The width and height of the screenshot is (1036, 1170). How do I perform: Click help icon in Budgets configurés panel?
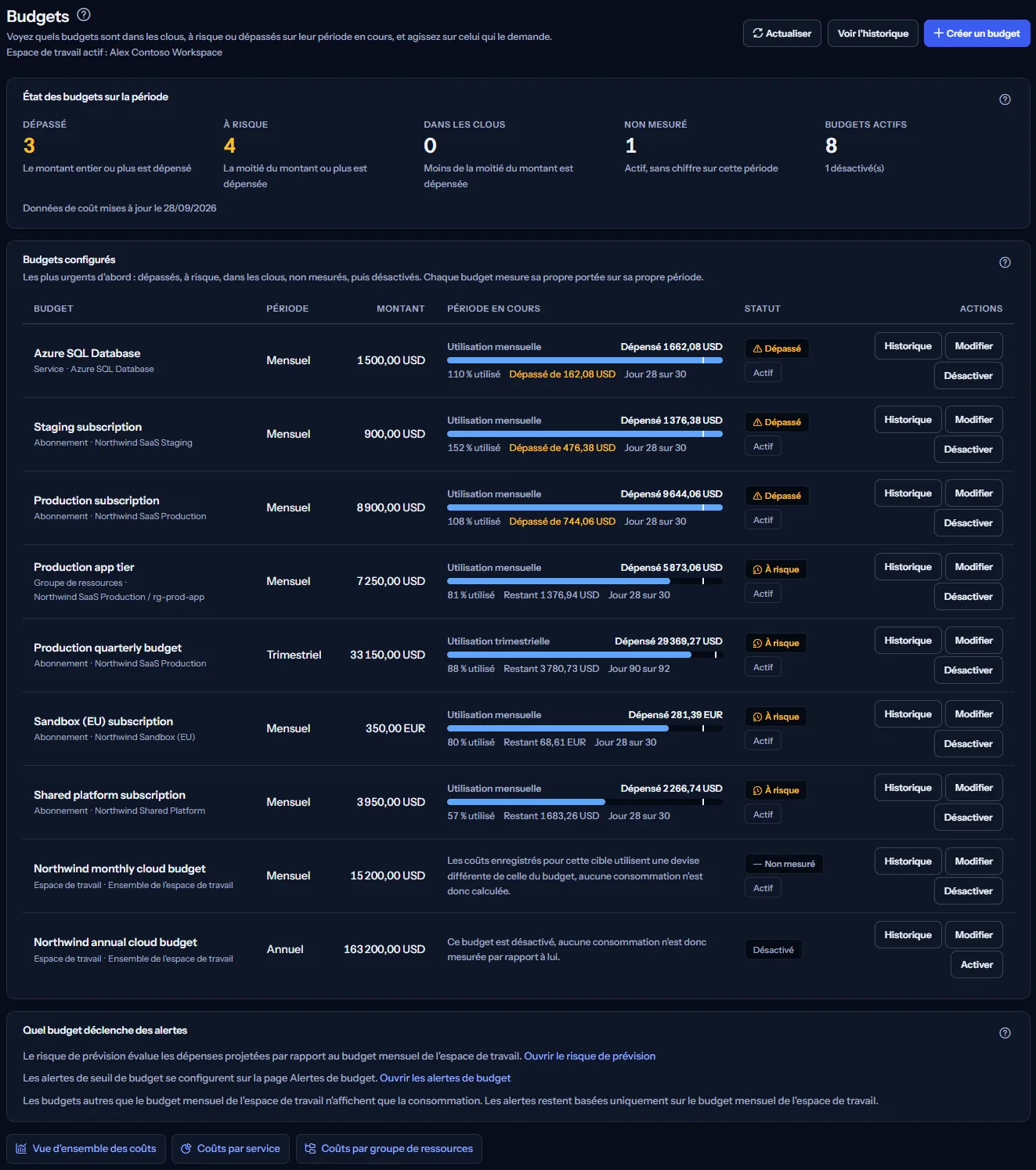(1005, 262)
